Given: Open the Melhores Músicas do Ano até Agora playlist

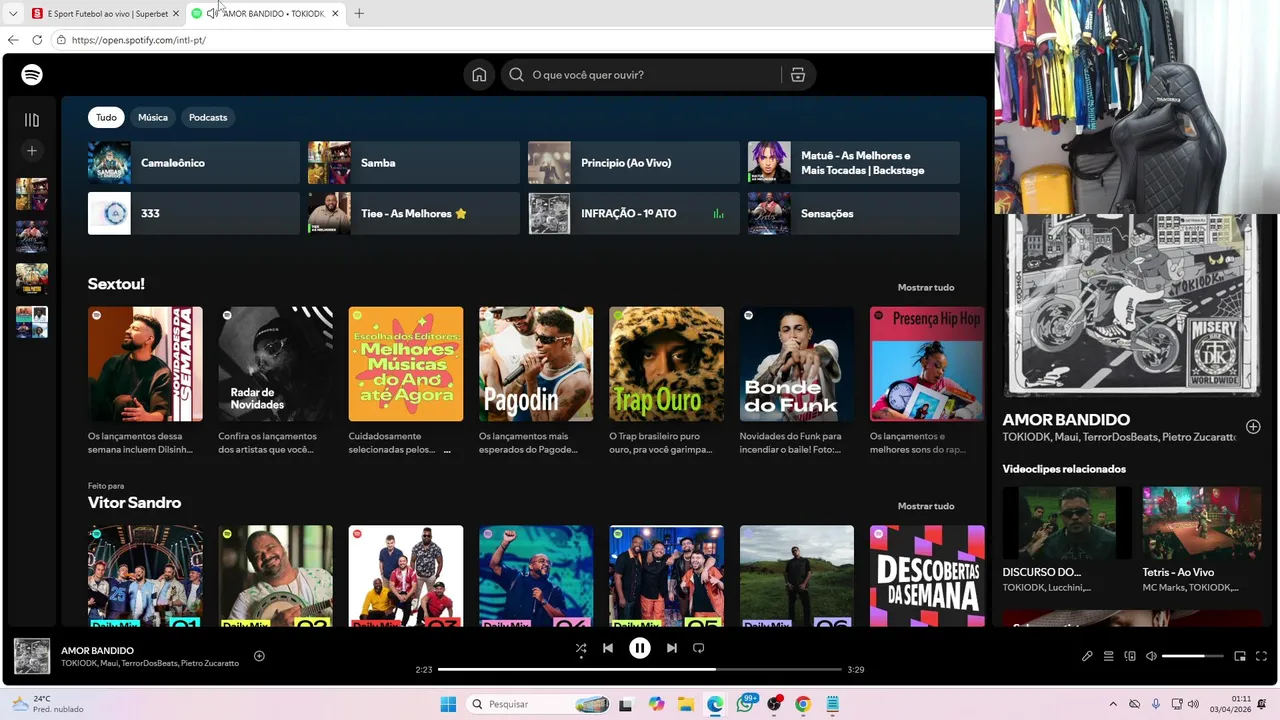Looking at the screenshot, I should [x=406, y=364].
